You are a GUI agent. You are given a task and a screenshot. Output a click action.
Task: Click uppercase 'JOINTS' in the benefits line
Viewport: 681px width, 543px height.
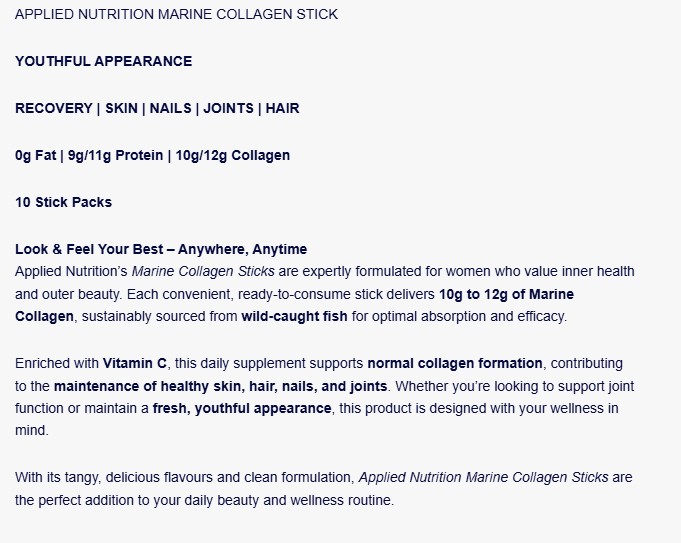tap(228, 108)
